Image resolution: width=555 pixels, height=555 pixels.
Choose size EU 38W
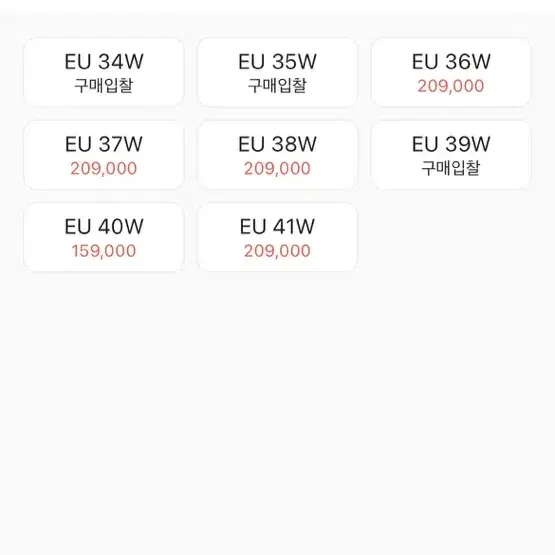(x=277, y=155)
